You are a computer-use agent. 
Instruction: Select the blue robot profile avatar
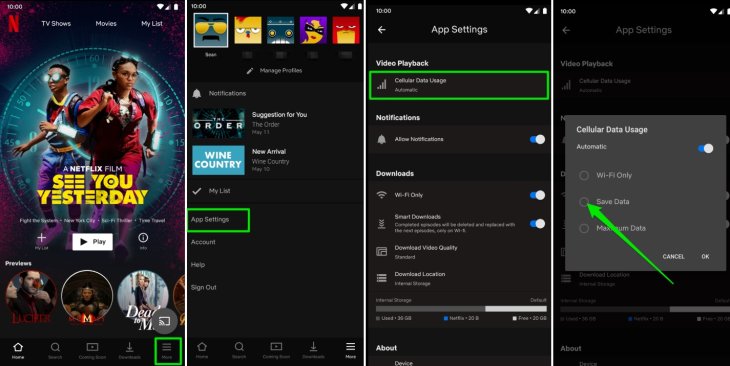pos(280,30)
